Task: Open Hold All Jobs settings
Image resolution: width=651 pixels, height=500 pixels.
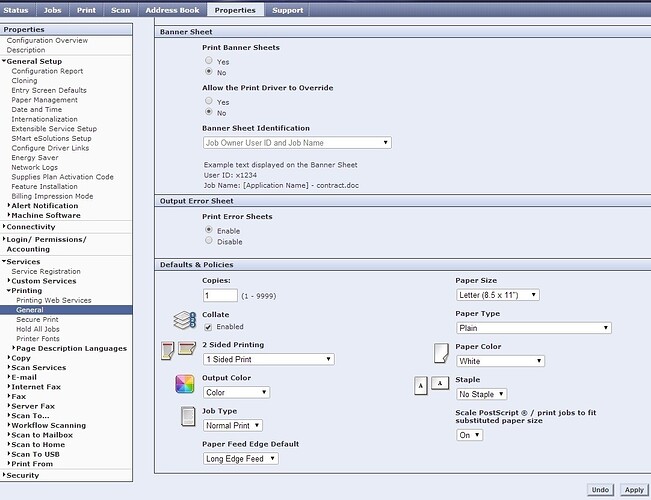Action: 38,329
